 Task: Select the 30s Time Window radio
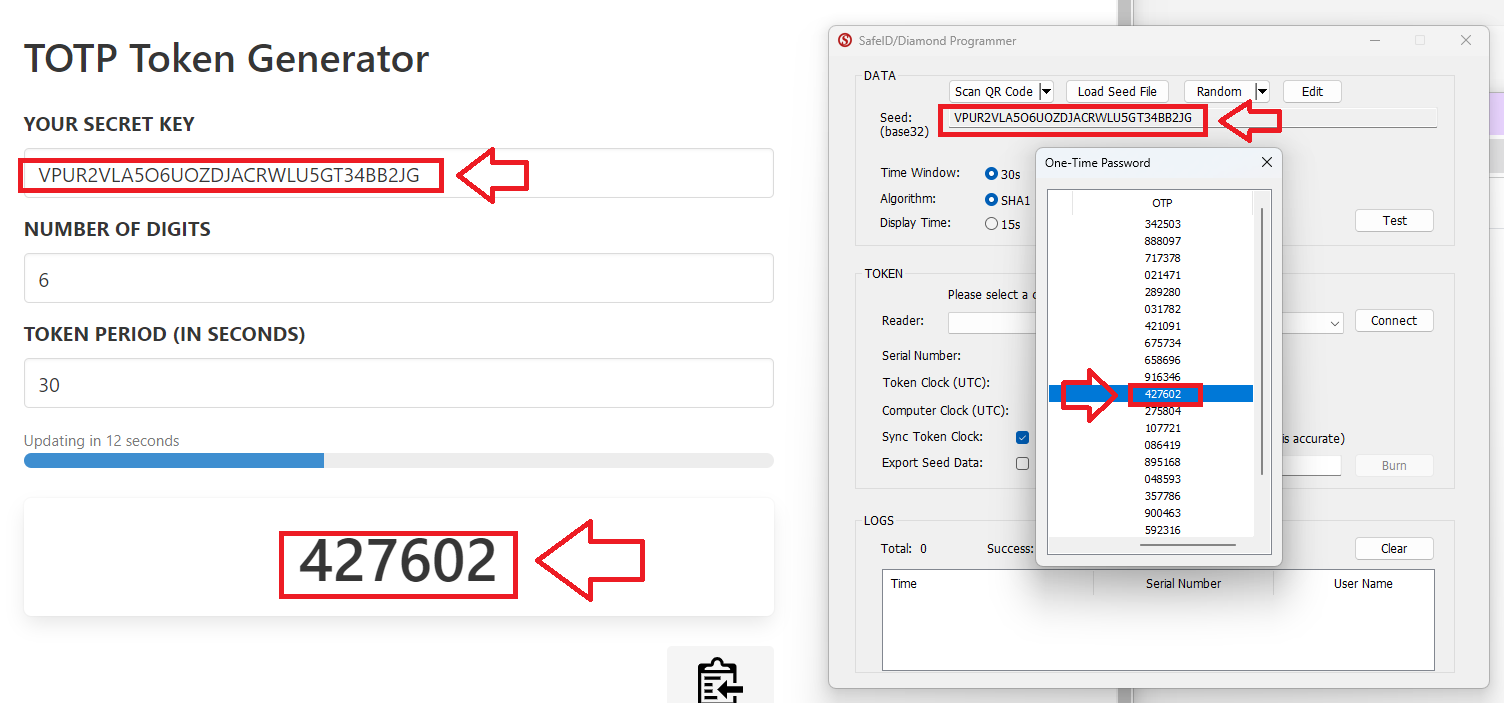992,174
